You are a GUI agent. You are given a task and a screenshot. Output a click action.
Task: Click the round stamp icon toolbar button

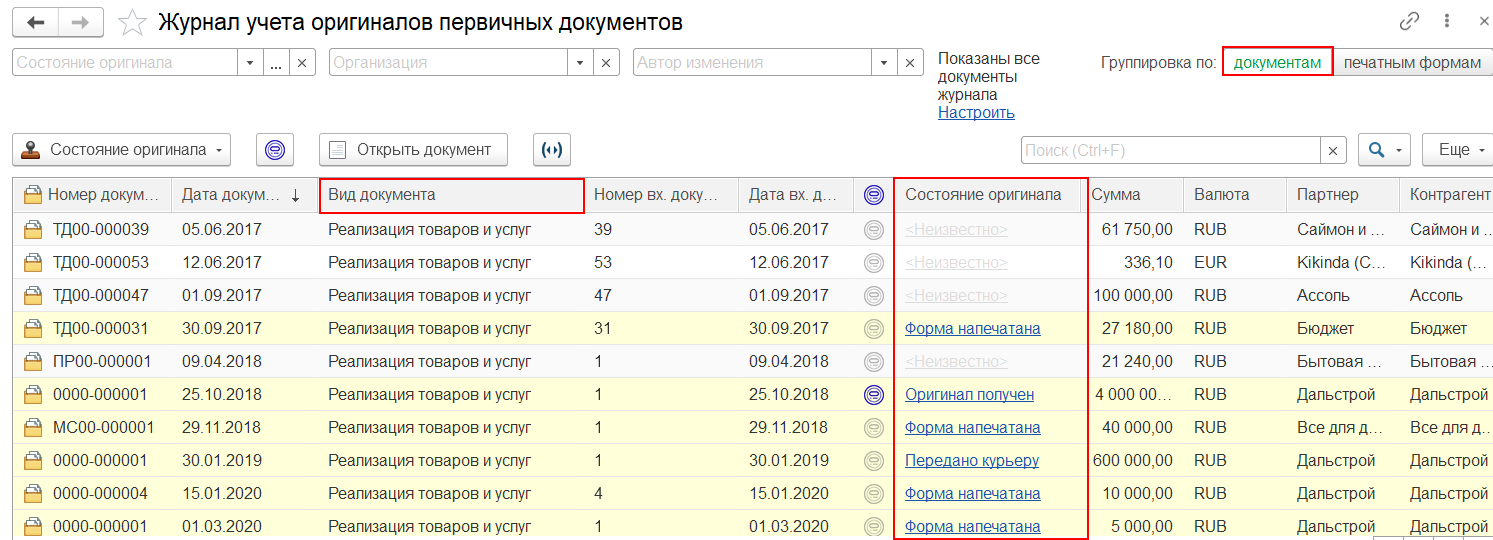275,150
